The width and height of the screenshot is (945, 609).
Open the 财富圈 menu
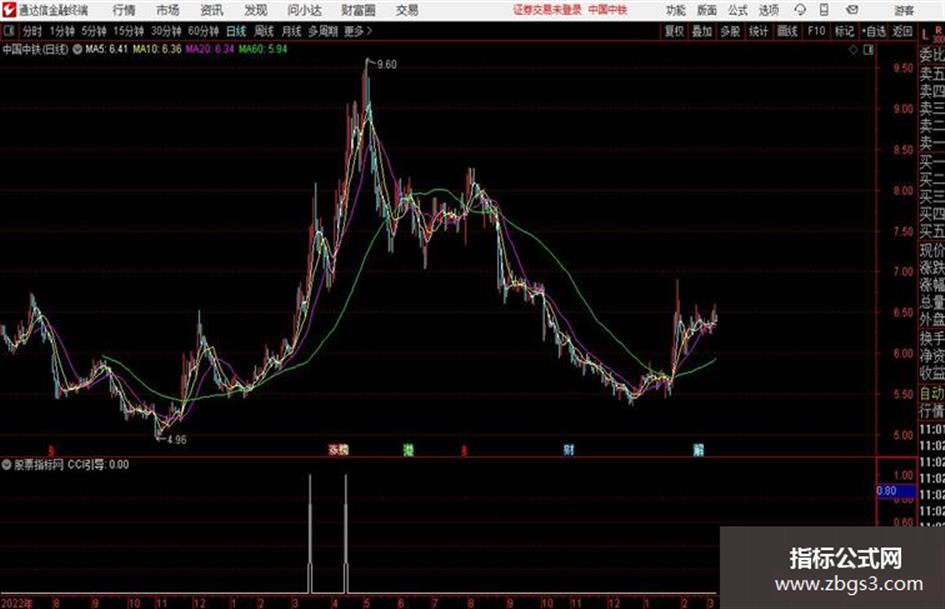[358, 10]
